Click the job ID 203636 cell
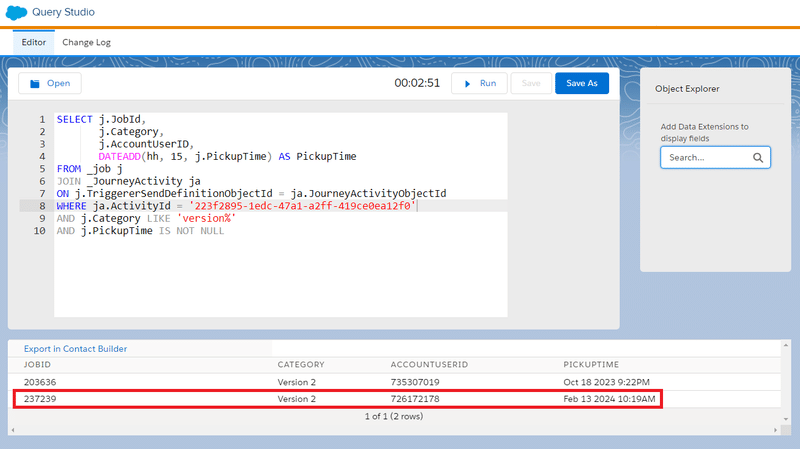The height and width of the screenshot is (449, 800). [40, 382]
